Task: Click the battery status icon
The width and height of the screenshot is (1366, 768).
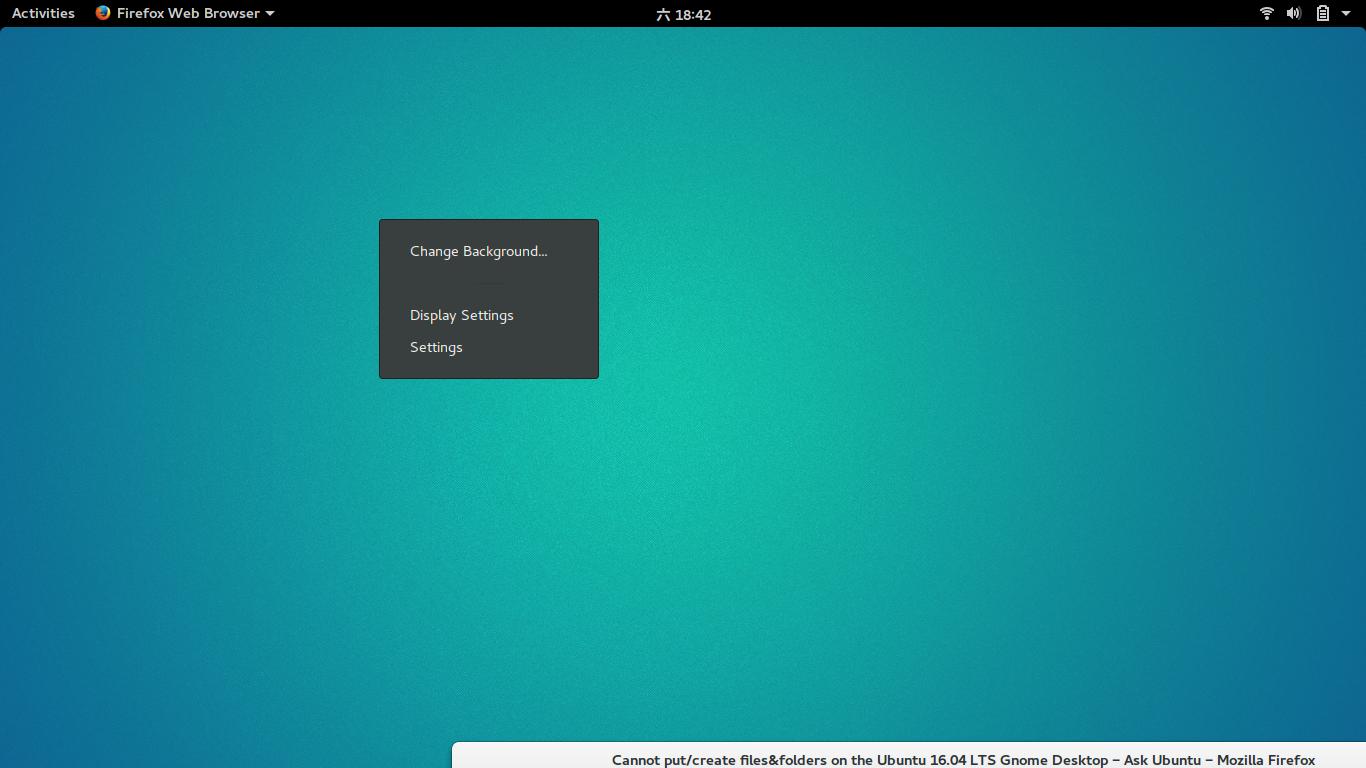Action: point(1322,13)
